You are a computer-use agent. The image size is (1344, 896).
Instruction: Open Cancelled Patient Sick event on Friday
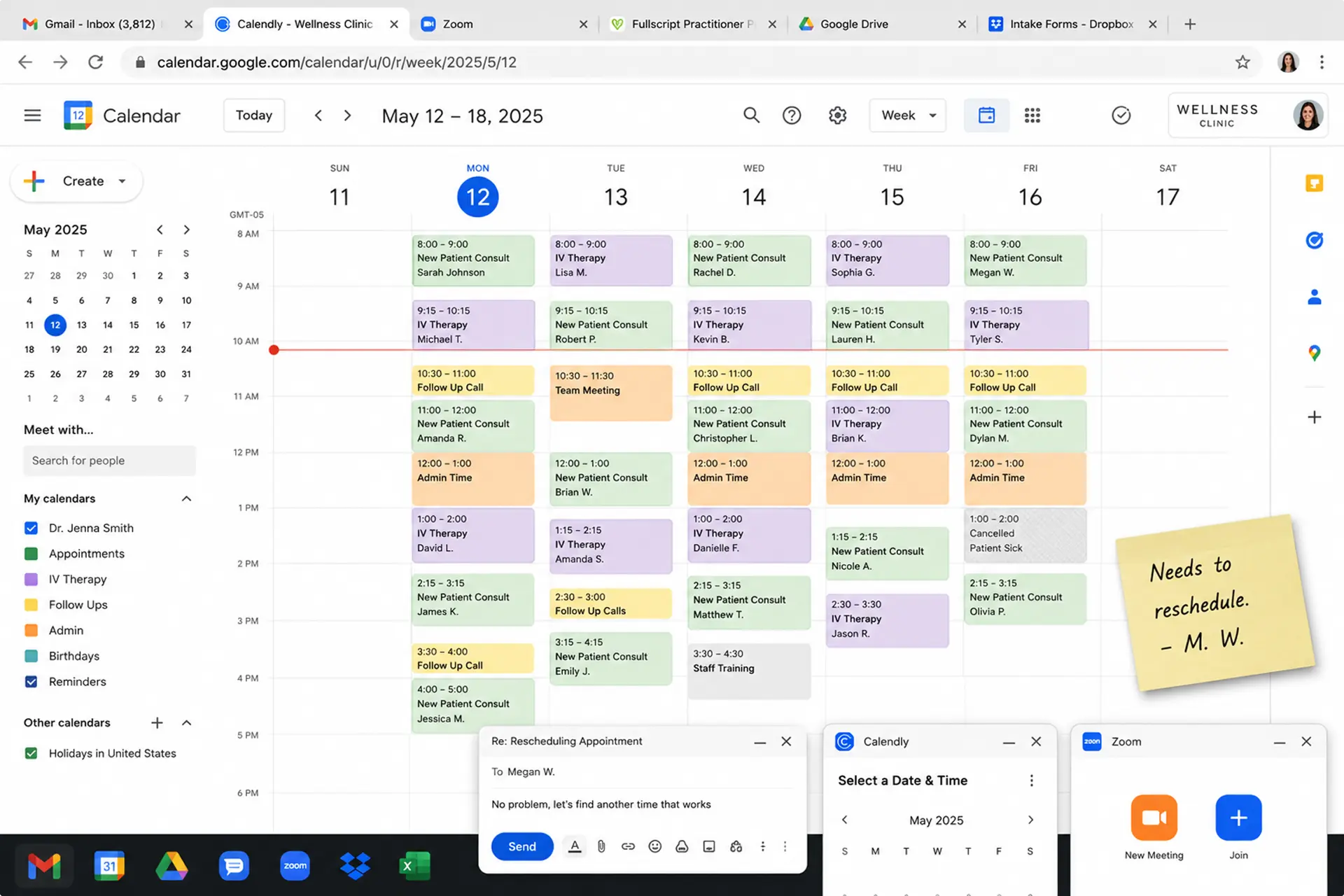point(1025,535)
